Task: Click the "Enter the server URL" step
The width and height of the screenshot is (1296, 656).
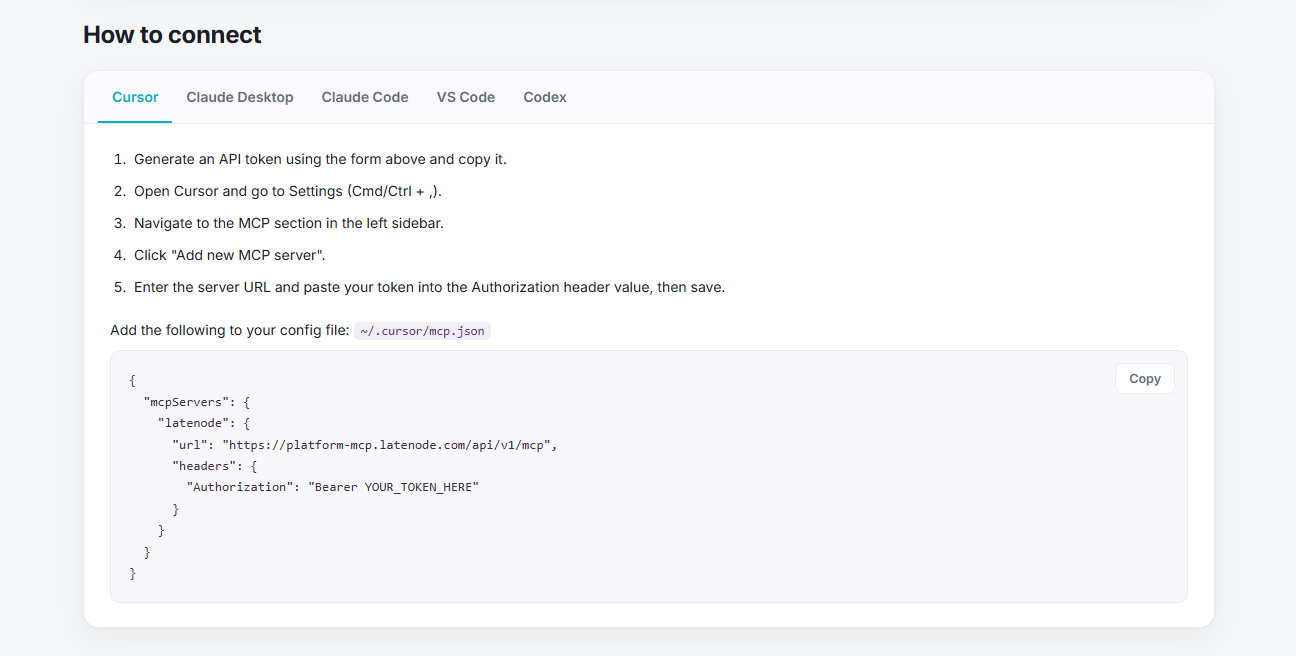Action: [x=430, y=287]
